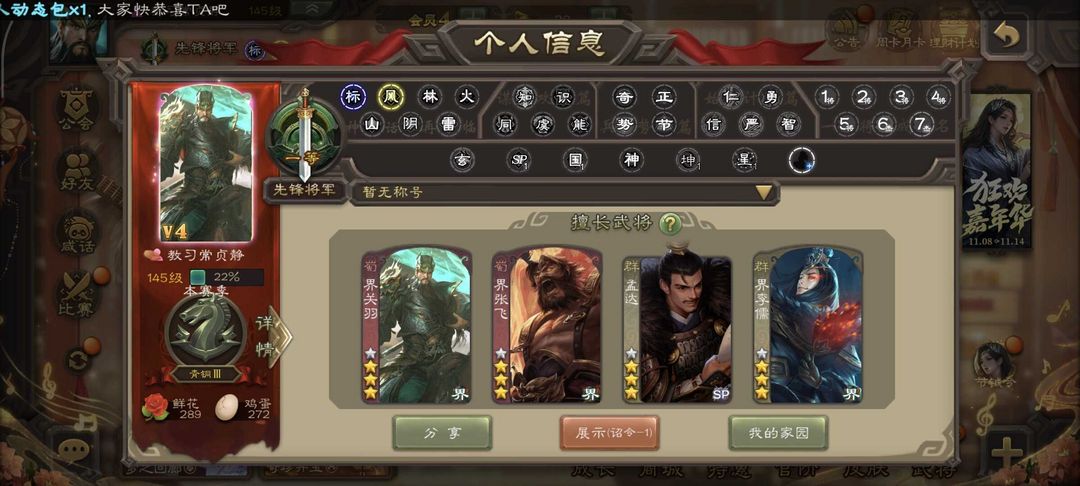This screenshot has width=1080, height=486.
Task: Click the 我的家园 button
Action: [x=778, y=433]
